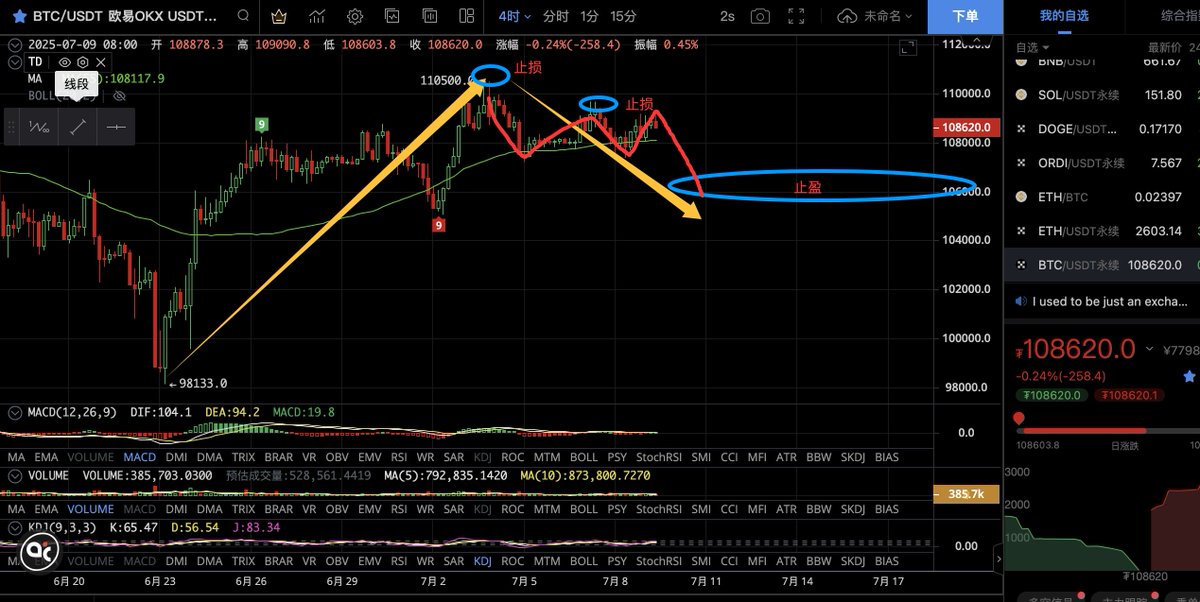Switch to the 分时 timeframe
The image size is (1200, 602).
click(556, 16)
